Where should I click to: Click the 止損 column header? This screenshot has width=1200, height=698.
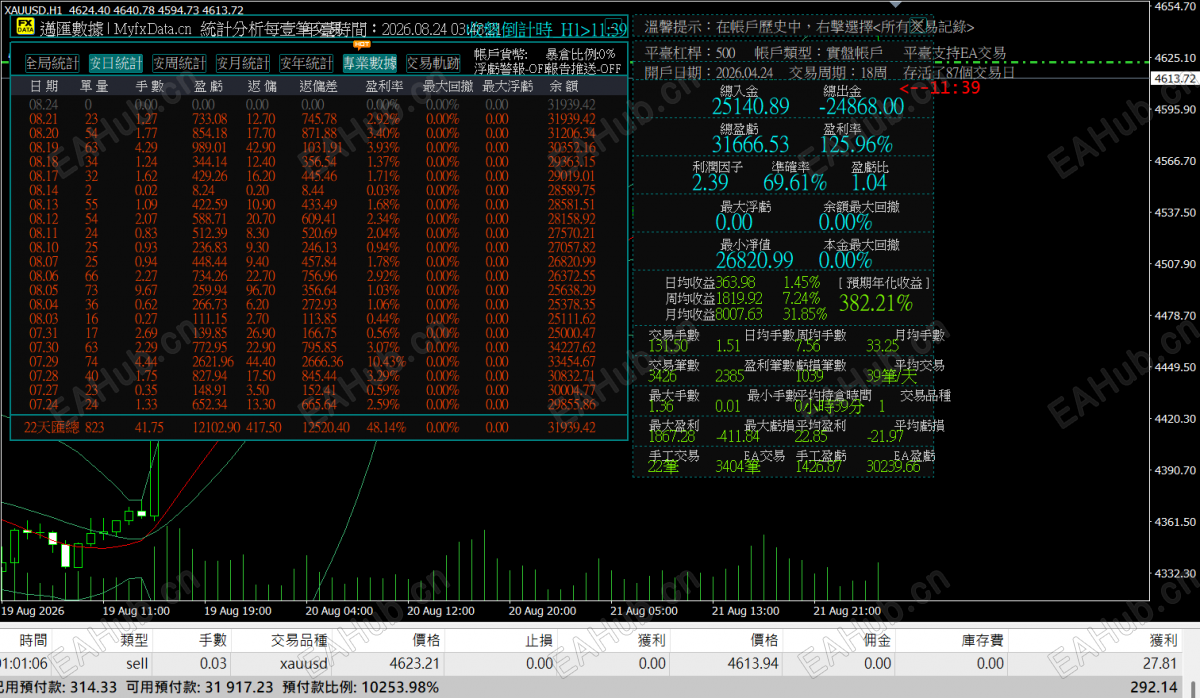click(540, 640)
